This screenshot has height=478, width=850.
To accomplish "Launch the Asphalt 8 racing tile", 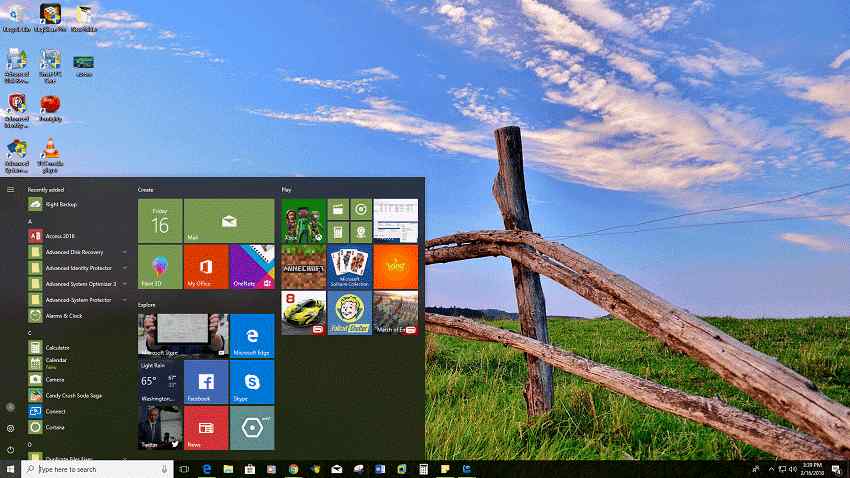I will tap(304, 313).
